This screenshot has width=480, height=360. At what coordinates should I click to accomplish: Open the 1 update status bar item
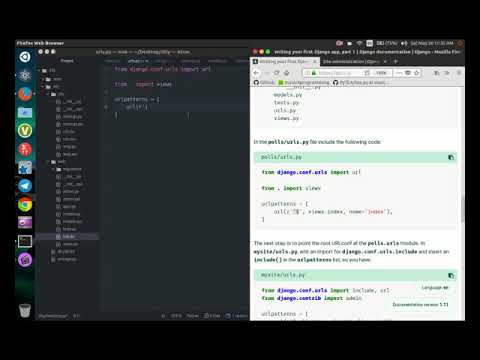click(237, 316)
